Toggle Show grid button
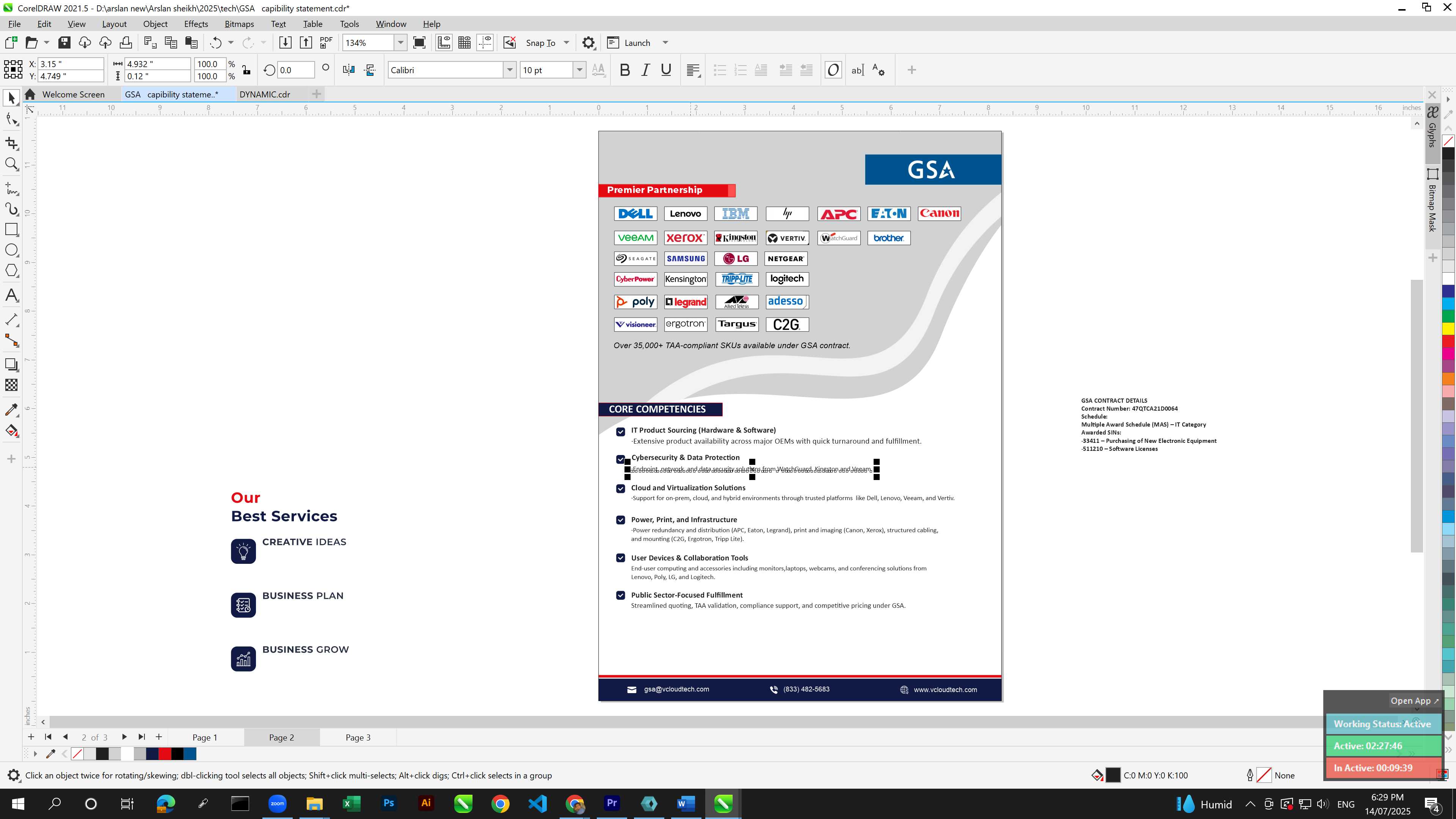Viewport: 1456px width, 819px height. click(464, 43)
